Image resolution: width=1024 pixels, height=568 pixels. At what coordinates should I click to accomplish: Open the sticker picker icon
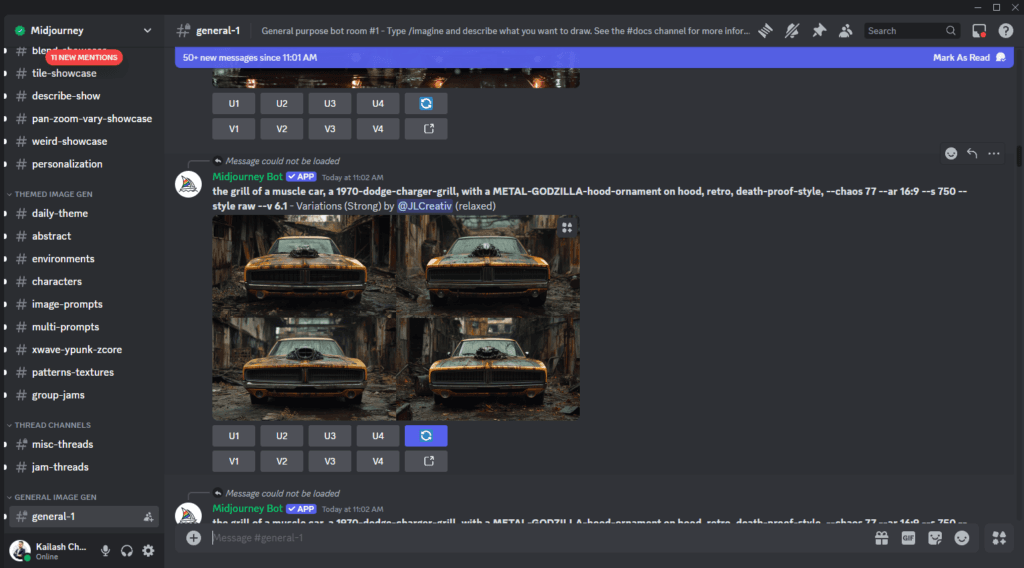(x=935, y=538)
